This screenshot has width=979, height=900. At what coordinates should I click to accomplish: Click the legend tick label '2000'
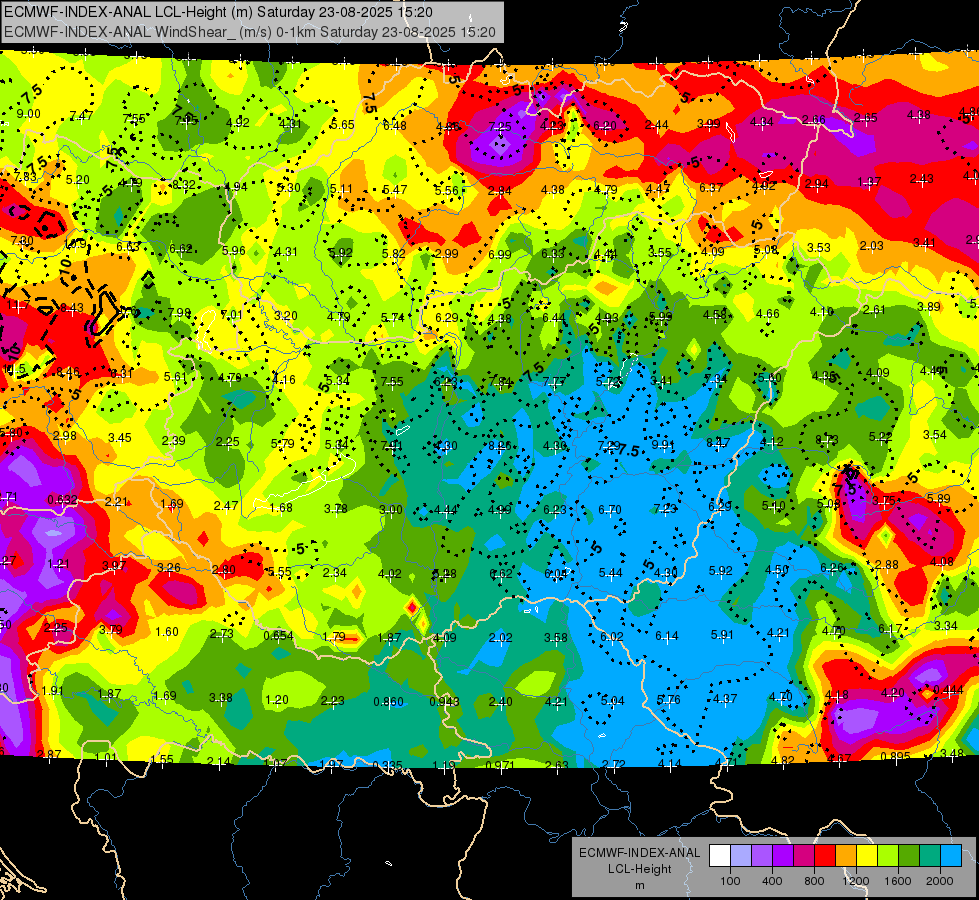[940, 881]
